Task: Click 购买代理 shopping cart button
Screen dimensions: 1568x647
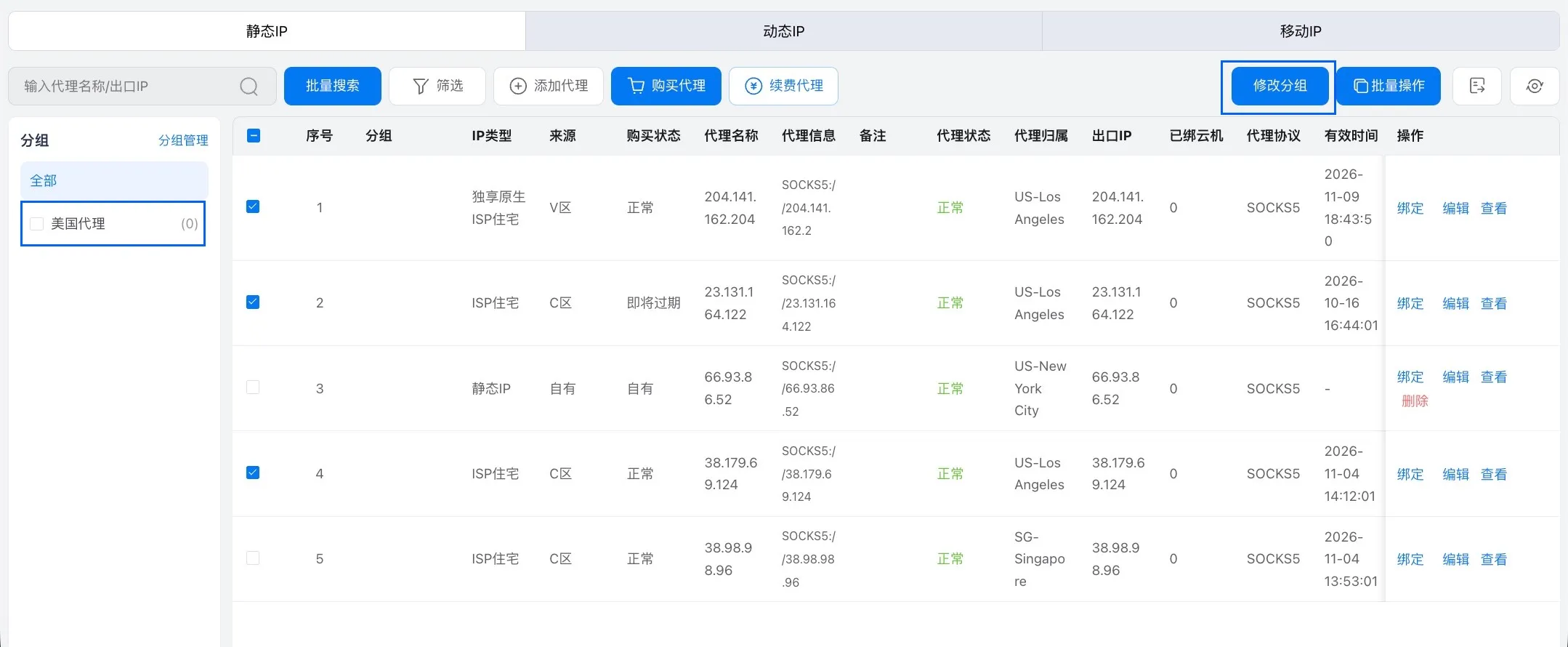Action: tap(666, 86)
